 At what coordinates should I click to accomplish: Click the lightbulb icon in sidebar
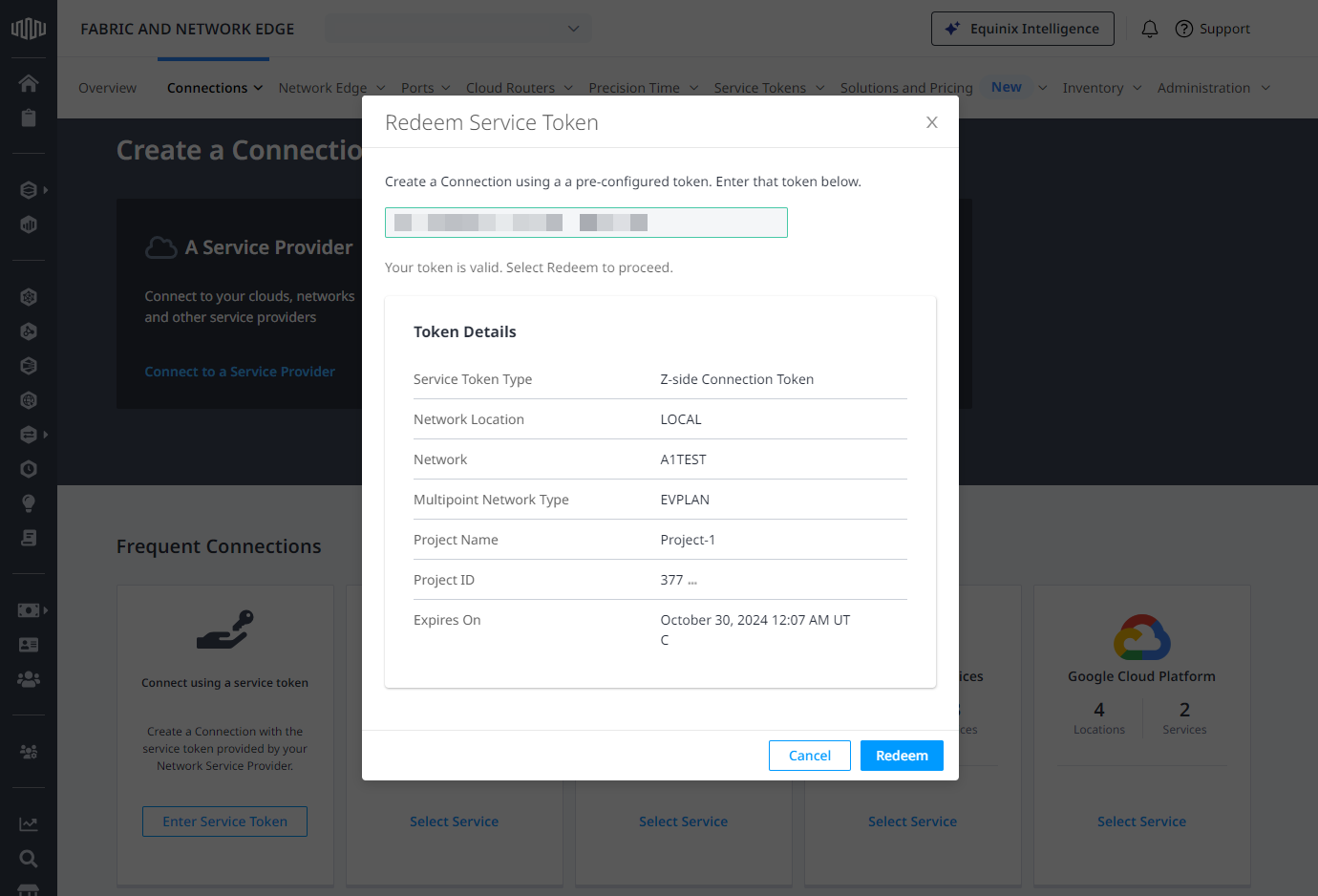(x=29, y=503)
